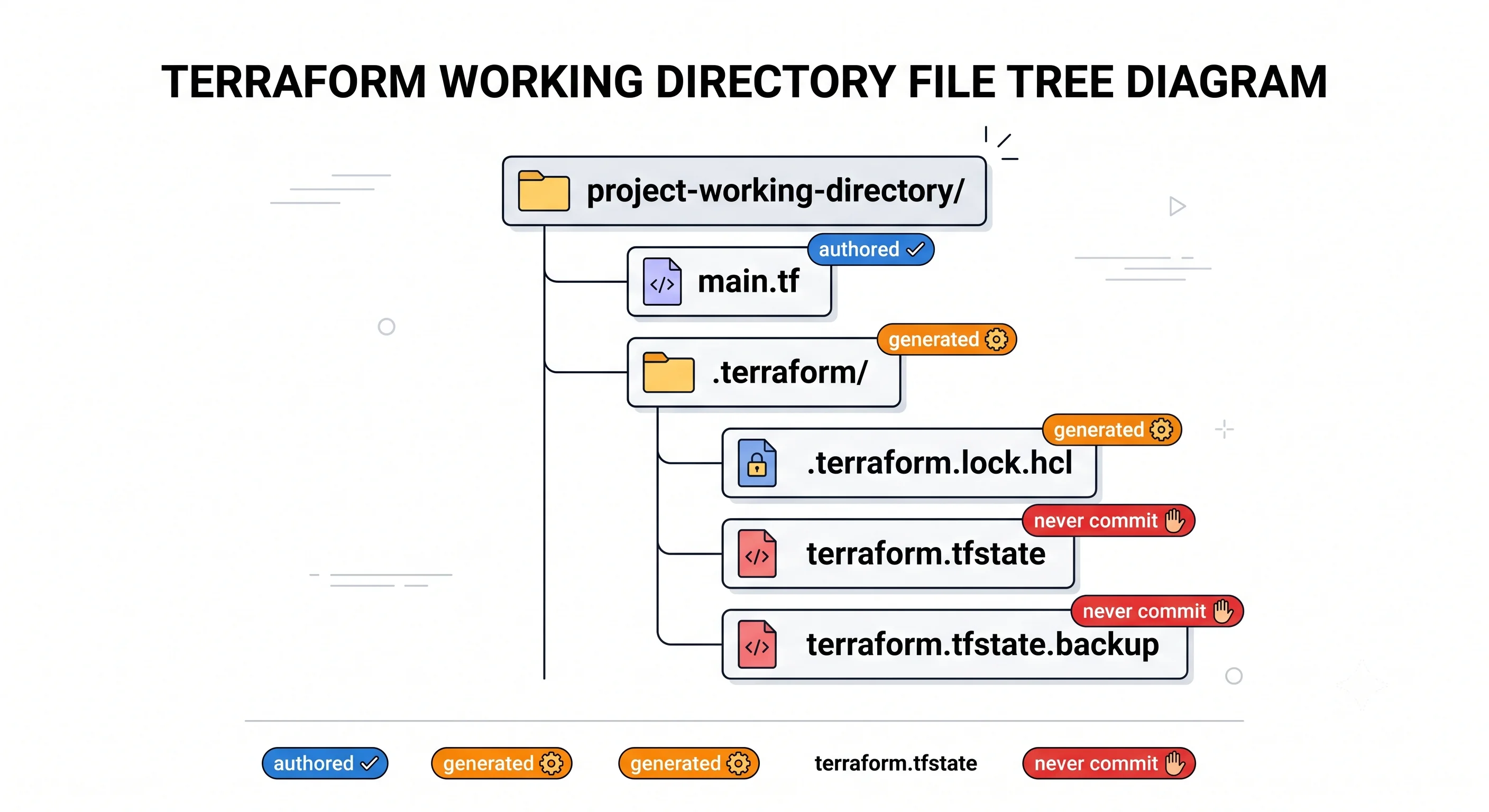Click the gear icon in .terraform/ generated badge
Screen dimensions: 1489x812
(x=997, y=340)
